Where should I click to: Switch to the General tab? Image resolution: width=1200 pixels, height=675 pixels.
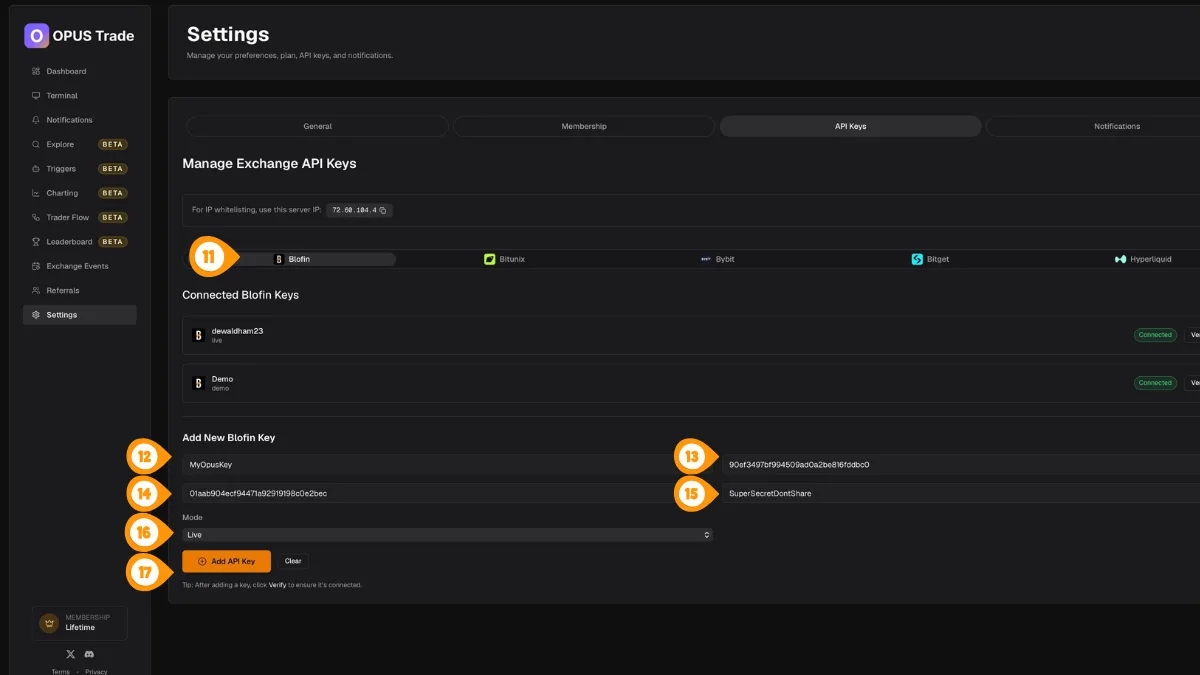point(317,126)
